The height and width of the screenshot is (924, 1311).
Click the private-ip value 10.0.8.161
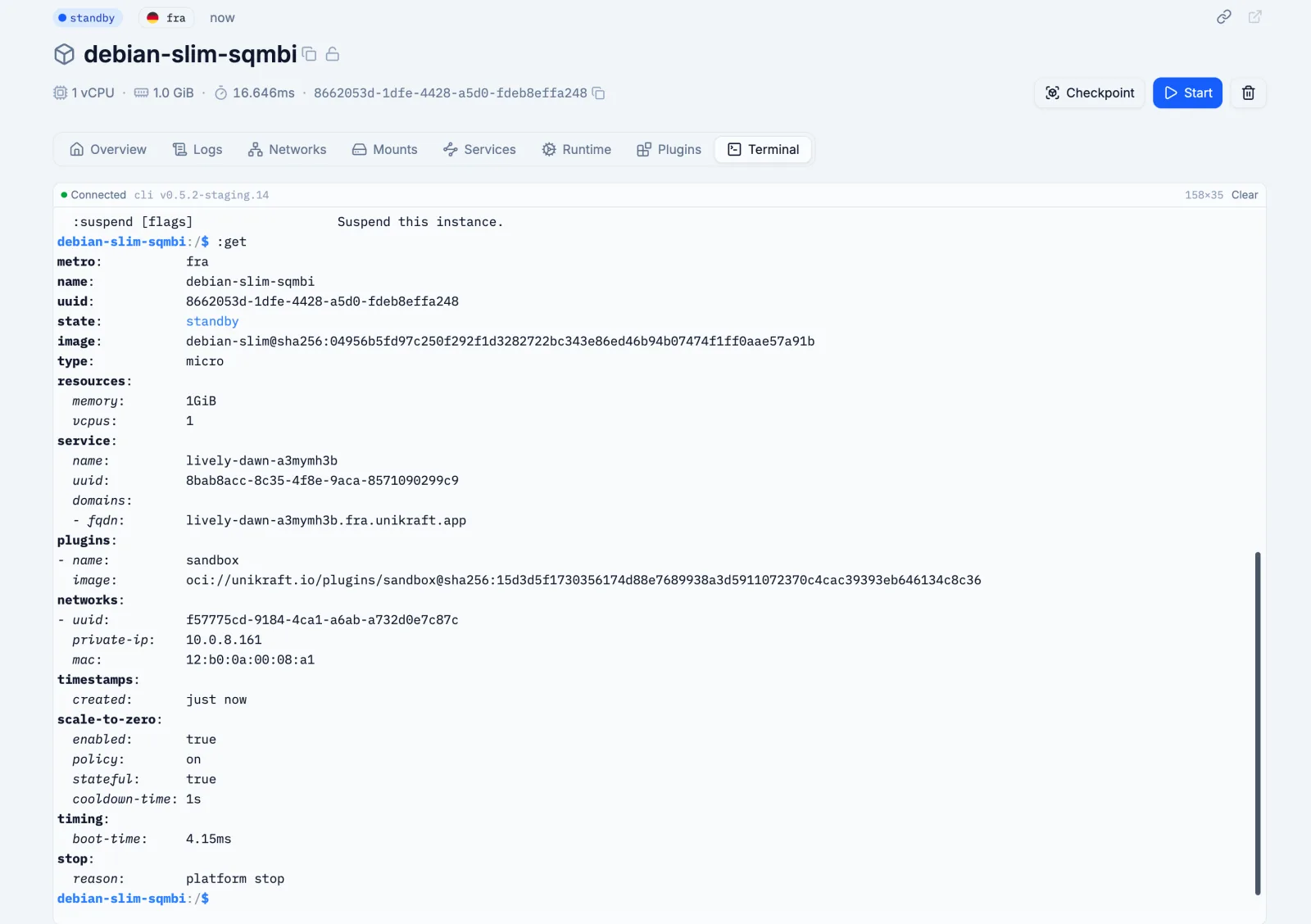click(x=224, y=640)
